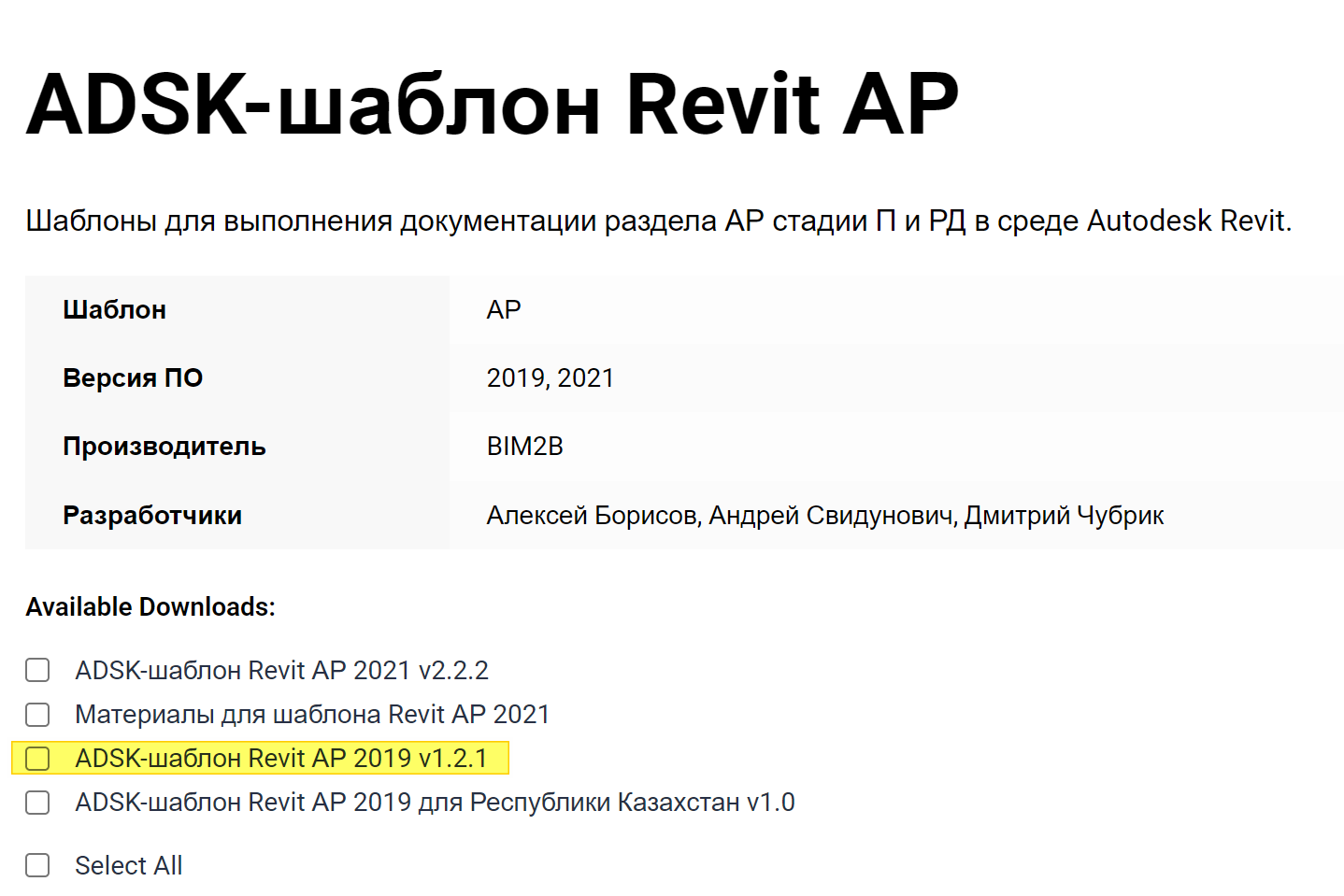Image resolution: width=1344 pixels, height=896 pixels.
Task: Click the Шаблон row header cell
Action: coord(114,309)
